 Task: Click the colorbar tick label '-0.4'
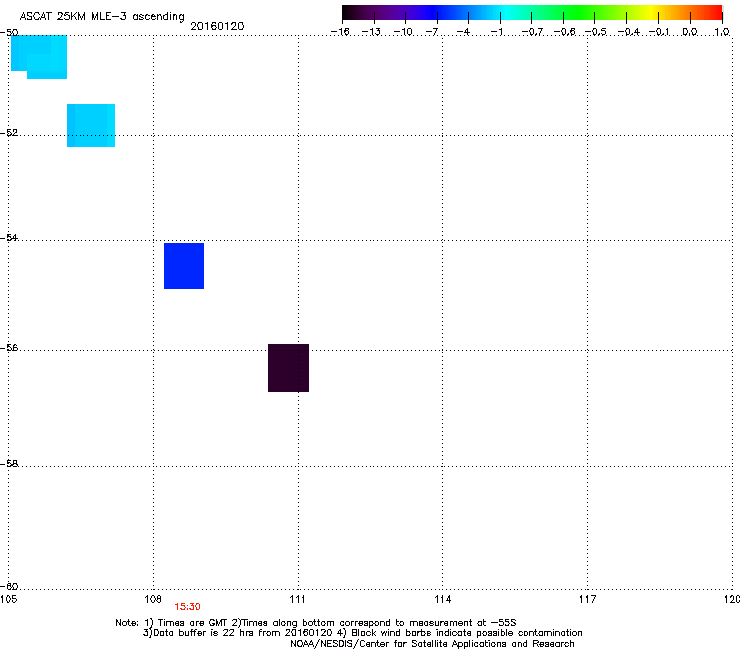pos(629,32)
